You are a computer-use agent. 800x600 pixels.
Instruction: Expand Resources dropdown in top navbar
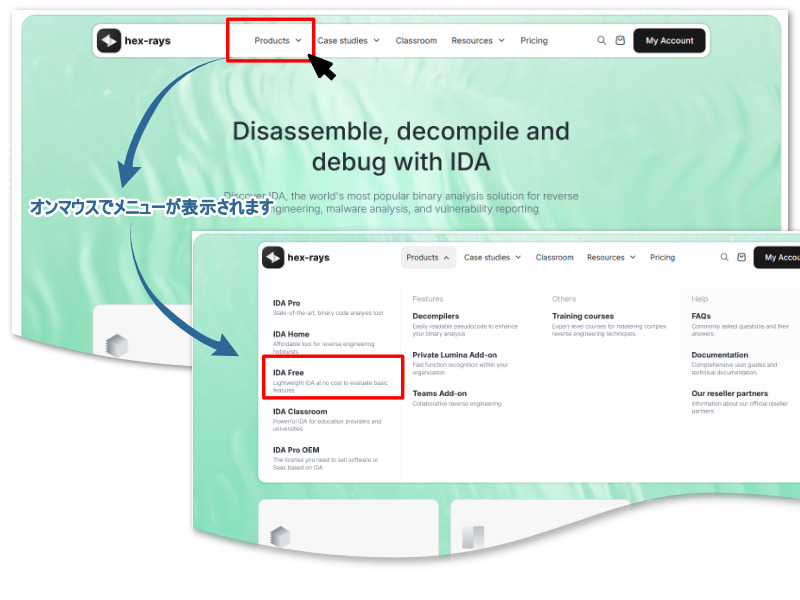coord(478,40)
